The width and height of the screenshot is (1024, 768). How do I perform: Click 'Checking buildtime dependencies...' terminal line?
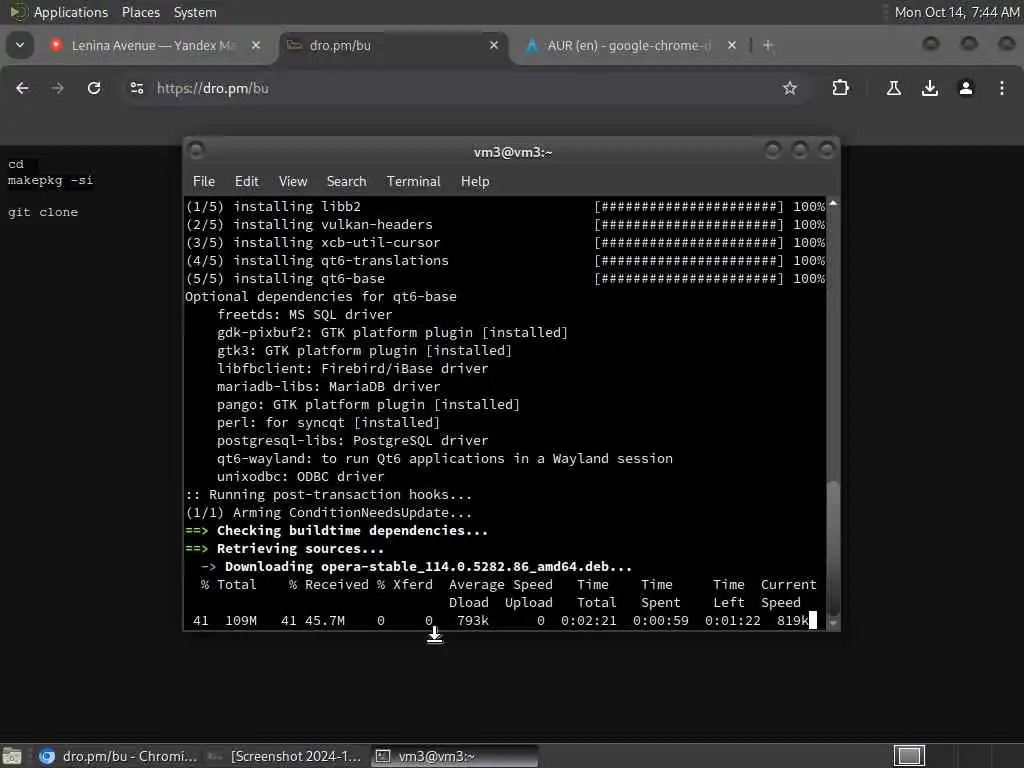coord(352,530)
